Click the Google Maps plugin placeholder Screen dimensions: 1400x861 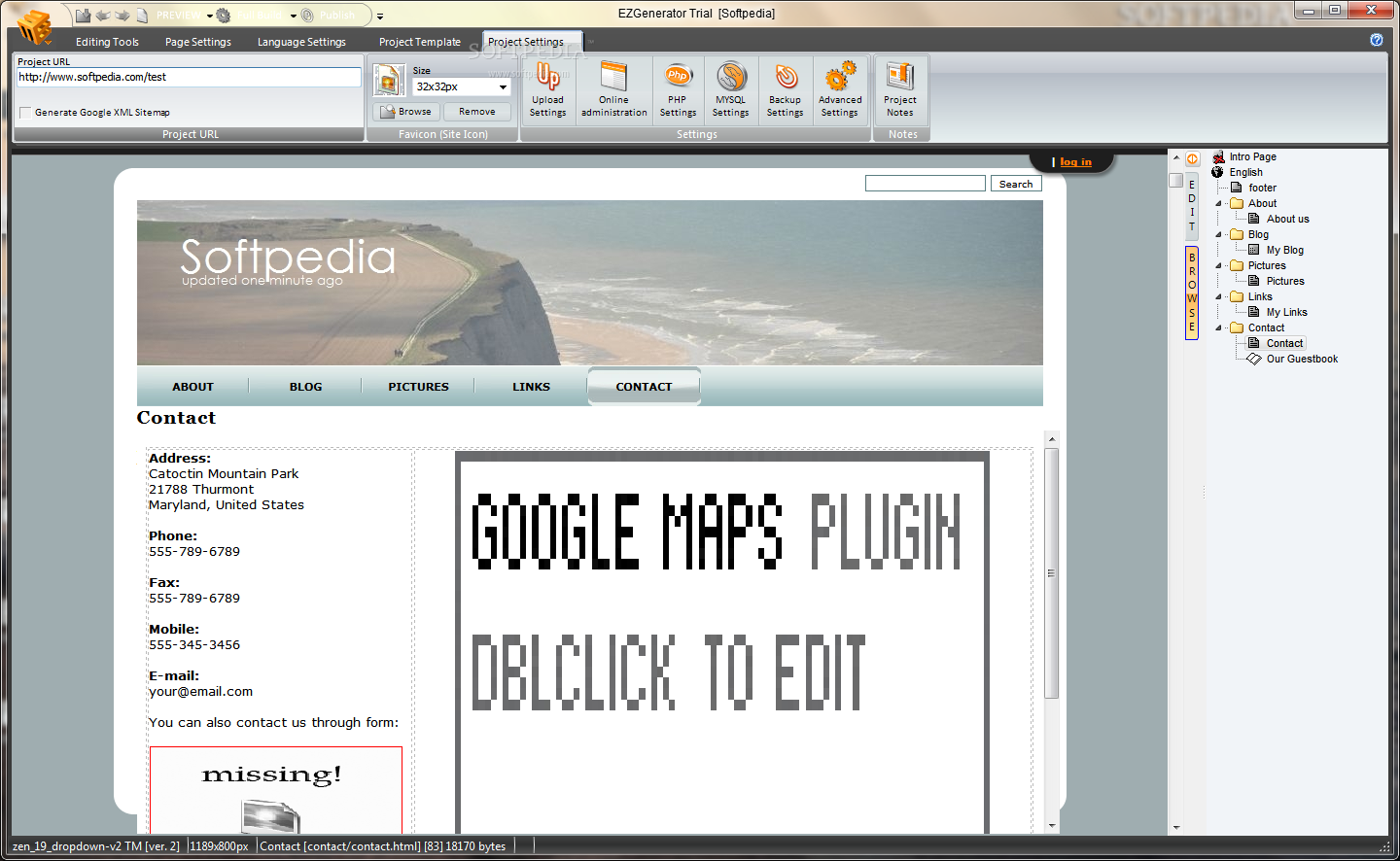(x=722, y=643)
